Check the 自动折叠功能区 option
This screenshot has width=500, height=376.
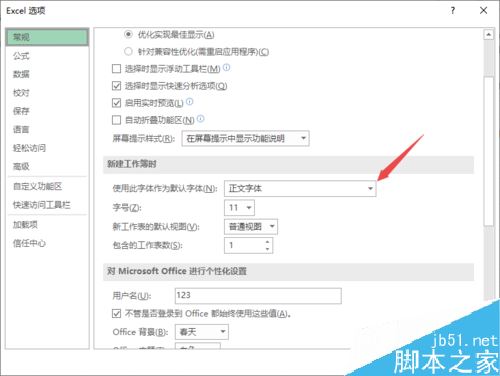coord(116,120)
